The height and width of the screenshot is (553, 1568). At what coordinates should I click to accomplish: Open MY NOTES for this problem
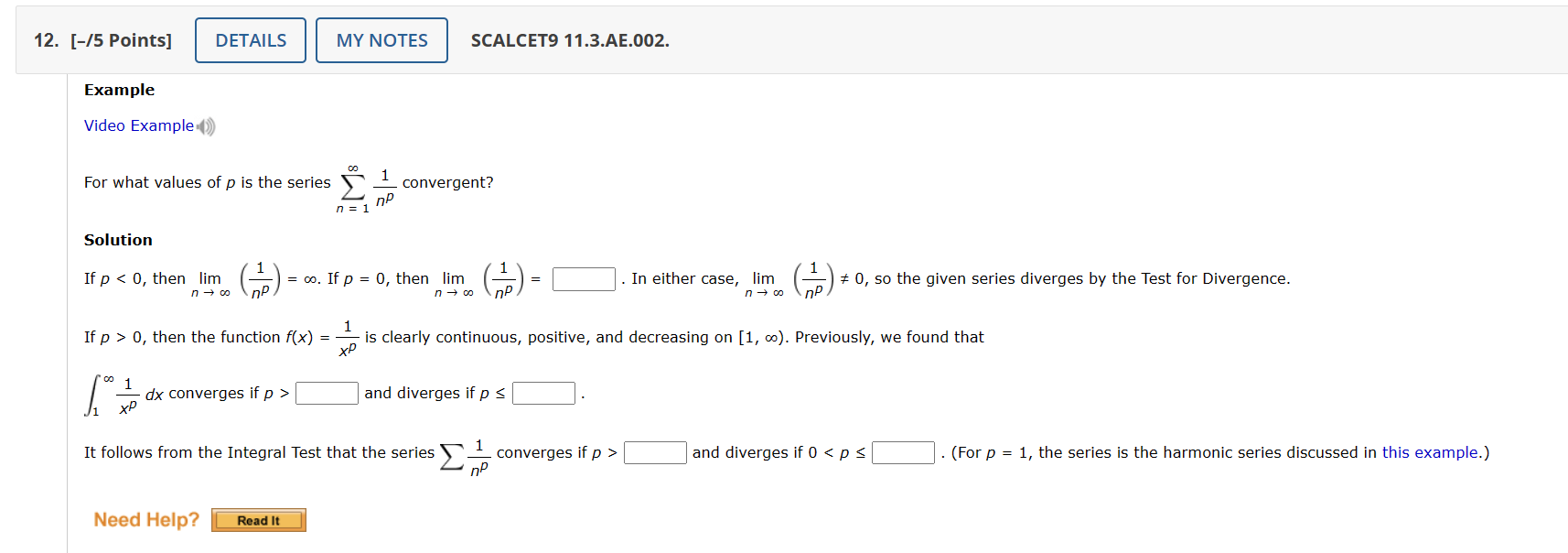(x=381, y=39)
